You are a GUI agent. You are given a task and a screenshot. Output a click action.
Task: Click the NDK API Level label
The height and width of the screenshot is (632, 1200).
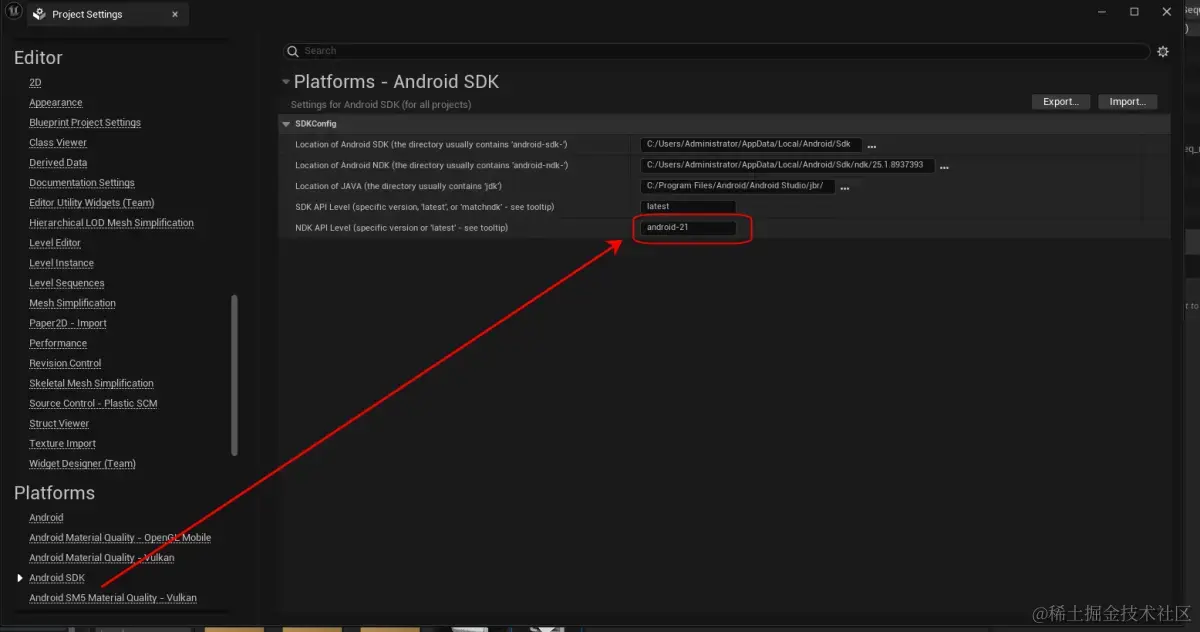coord(401,228)
